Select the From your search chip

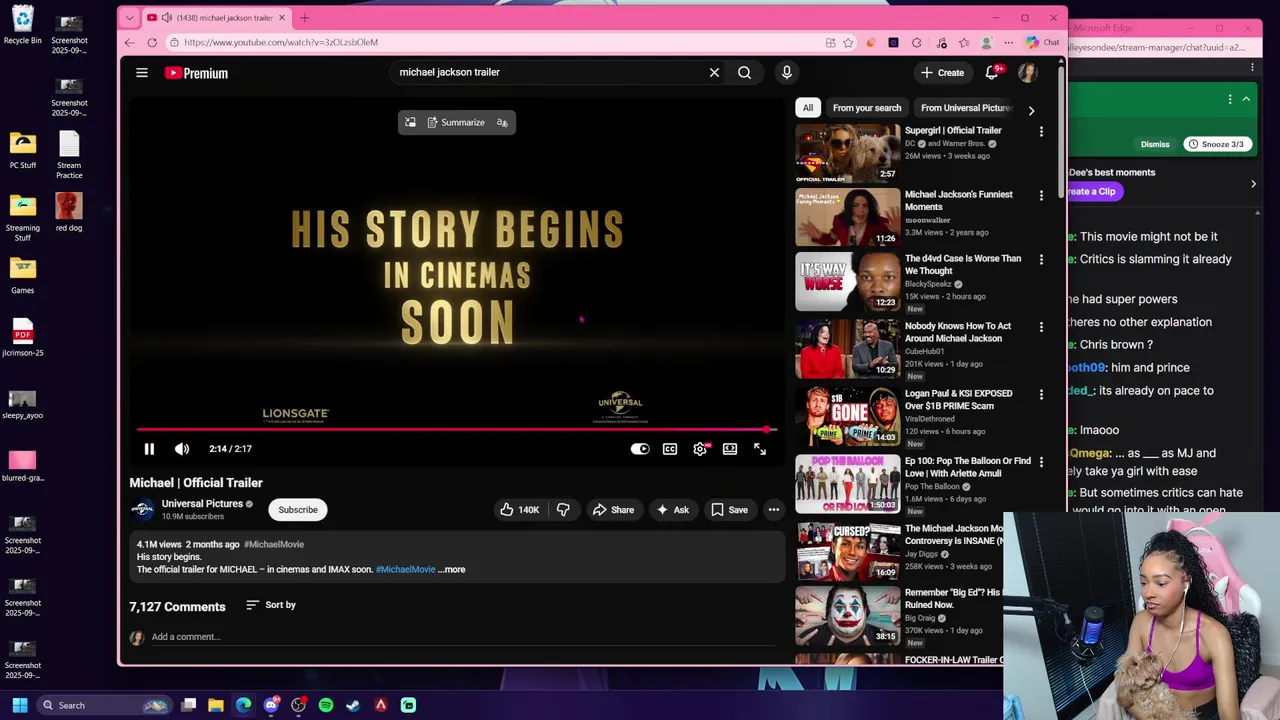pyautogui.click(x=867, y=108)
